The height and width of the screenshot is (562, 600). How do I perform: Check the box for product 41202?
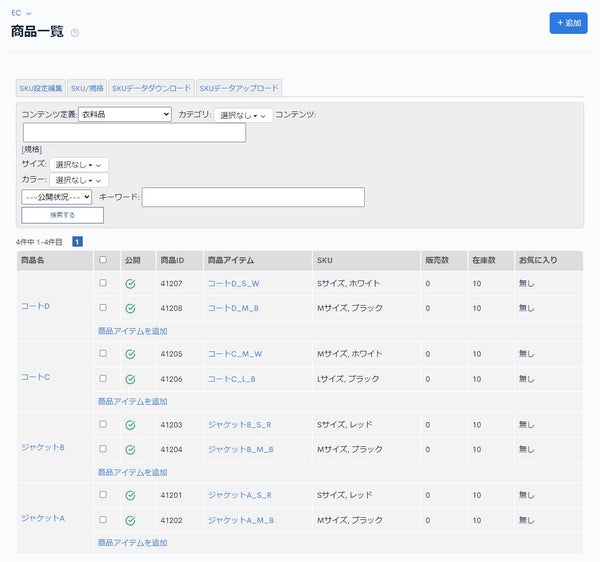coord(103,520)
